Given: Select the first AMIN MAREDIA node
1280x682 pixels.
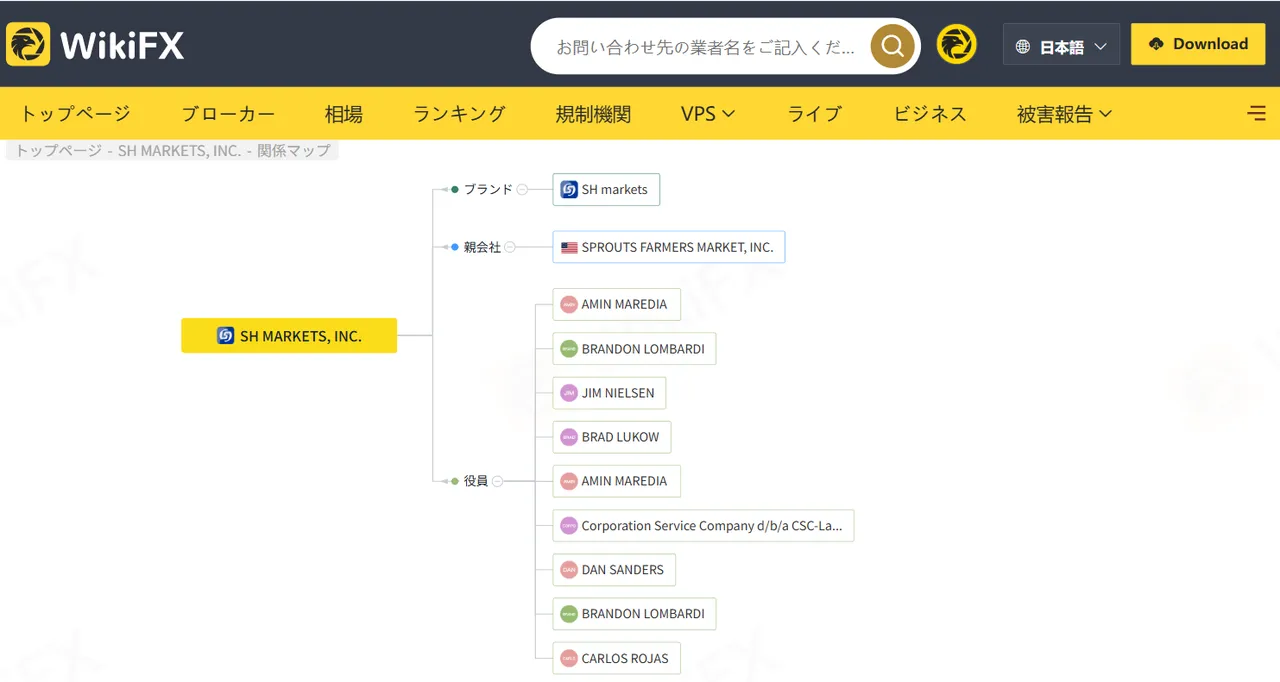Looking at the screenshot, I should [616, 304].
